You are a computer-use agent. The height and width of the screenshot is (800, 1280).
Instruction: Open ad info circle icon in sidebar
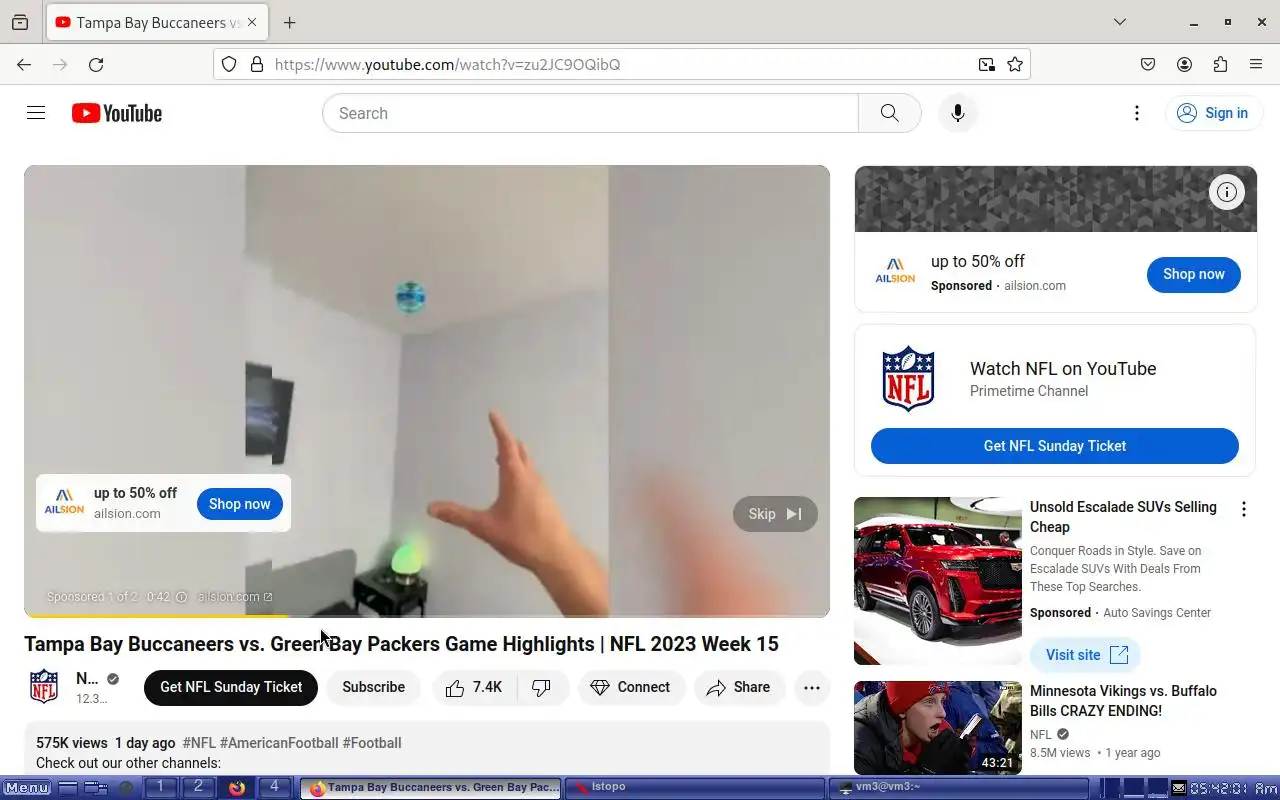1227,192
